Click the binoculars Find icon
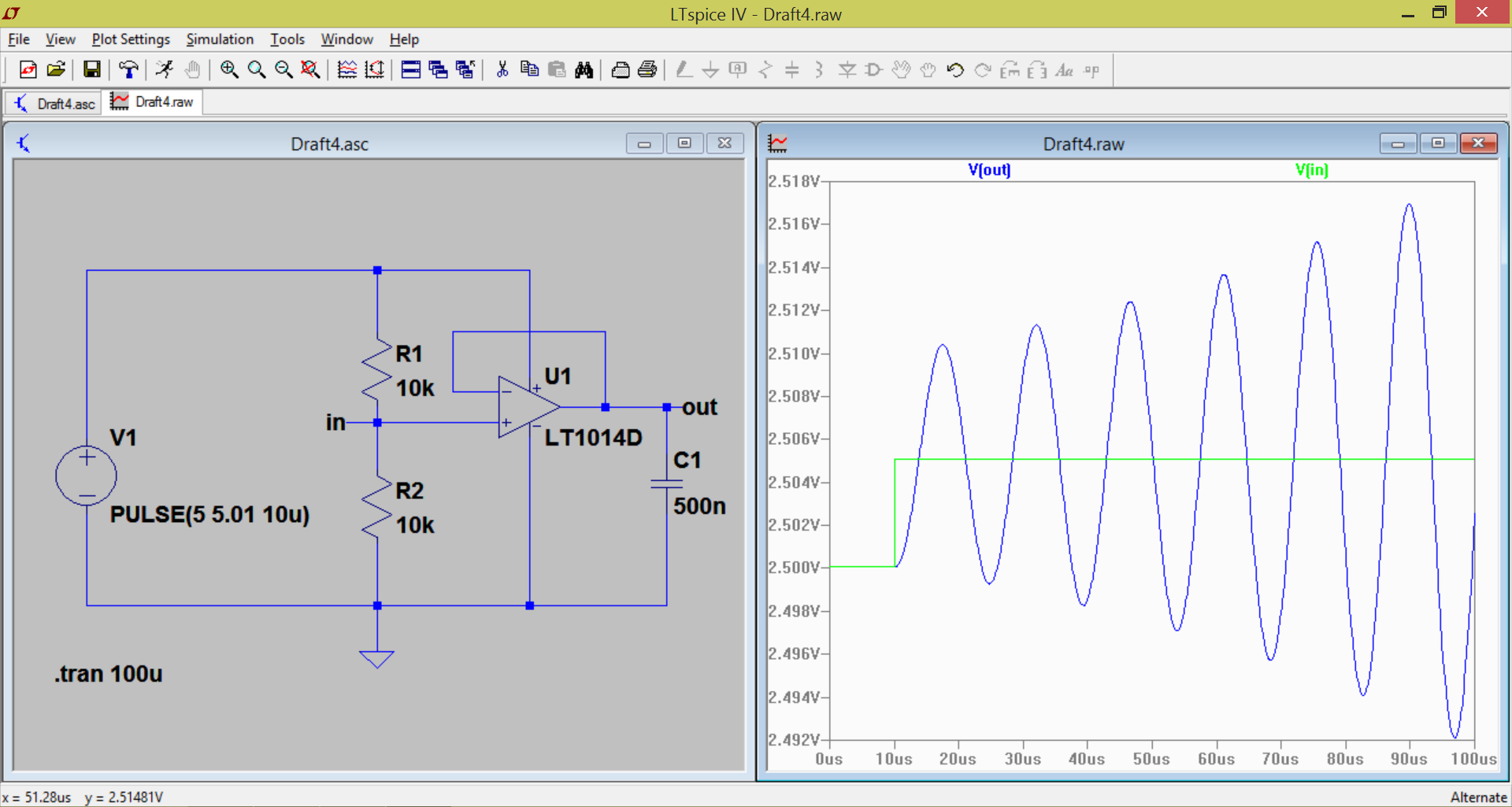 584,70
